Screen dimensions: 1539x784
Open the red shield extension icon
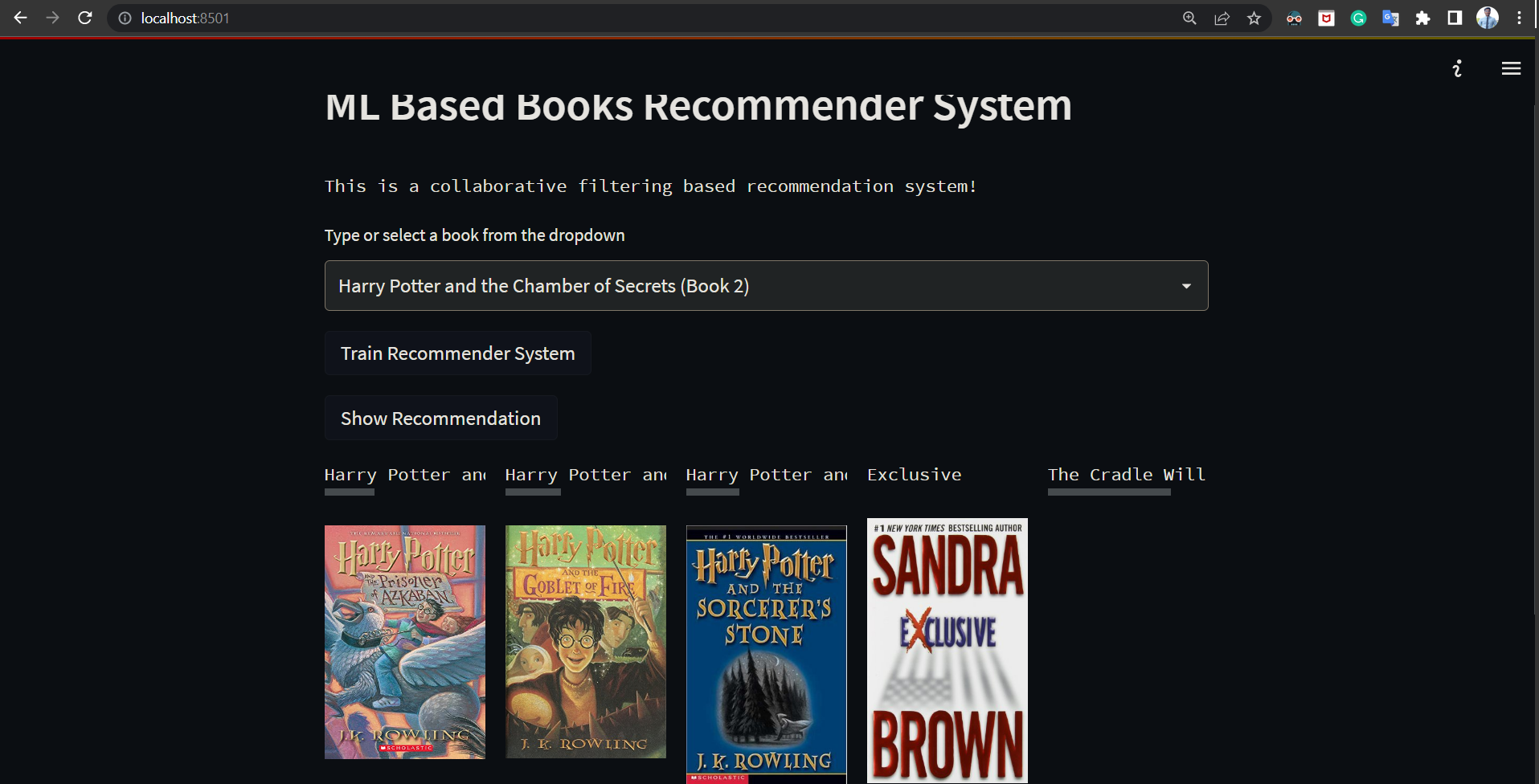1326,18
